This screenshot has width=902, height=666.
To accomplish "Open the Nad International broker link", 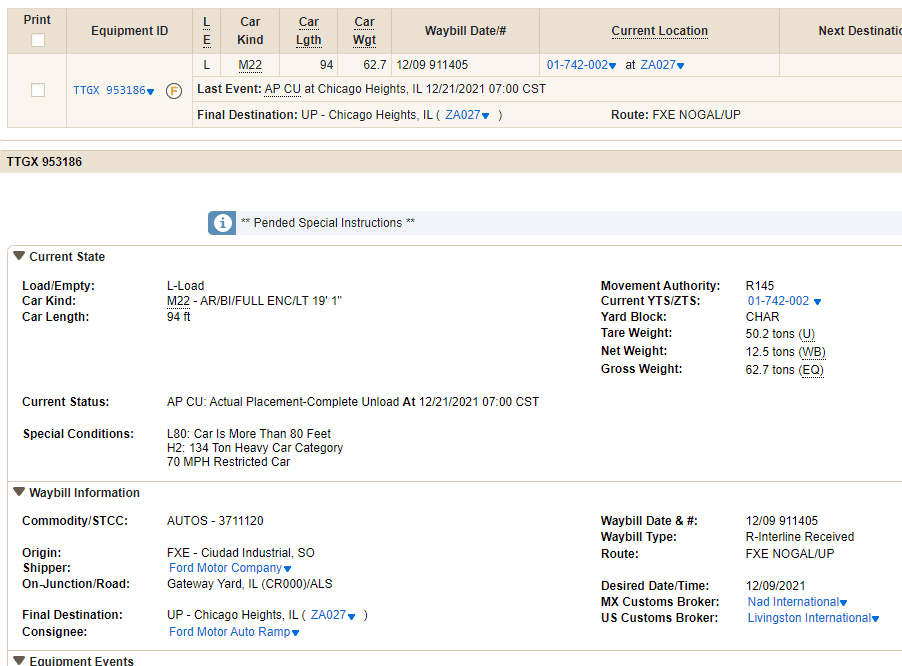I will pyautogui.click(x=797, y=602).
